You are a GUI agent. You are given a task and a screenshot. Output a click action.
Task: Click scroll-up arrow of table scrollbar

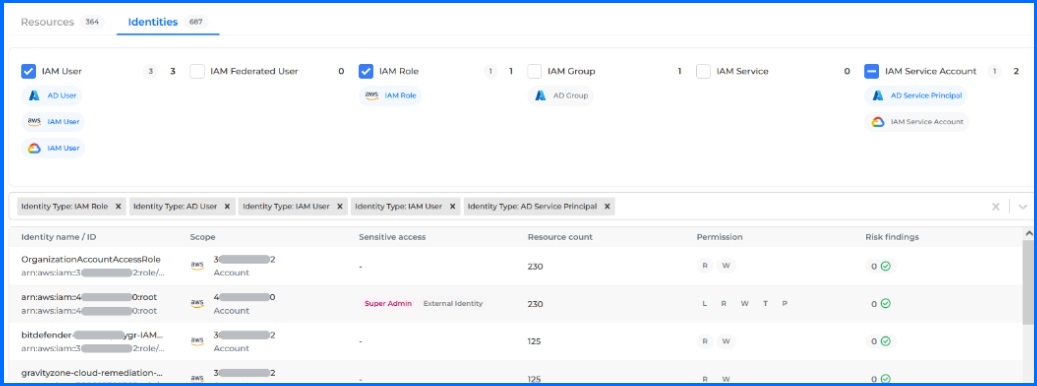pos(1028,233)
